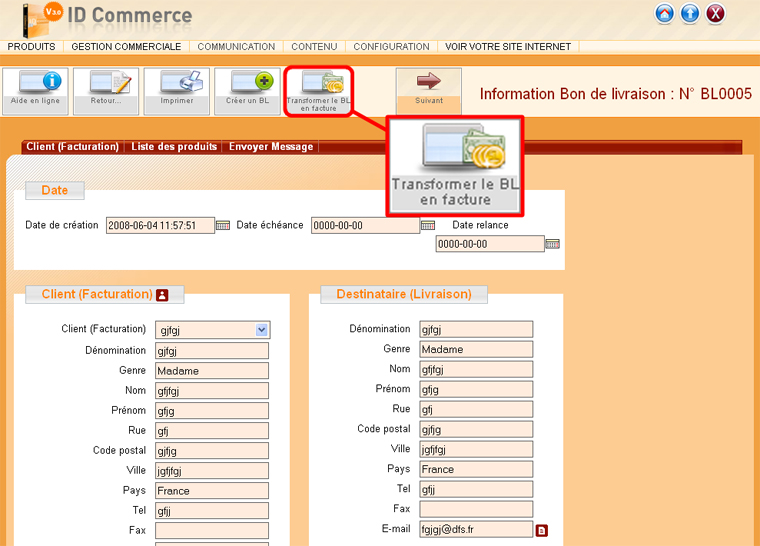The height and width of the screenshot is (546, 760).
Task: Open the COMMUNICATION menu
Action: 236,47
